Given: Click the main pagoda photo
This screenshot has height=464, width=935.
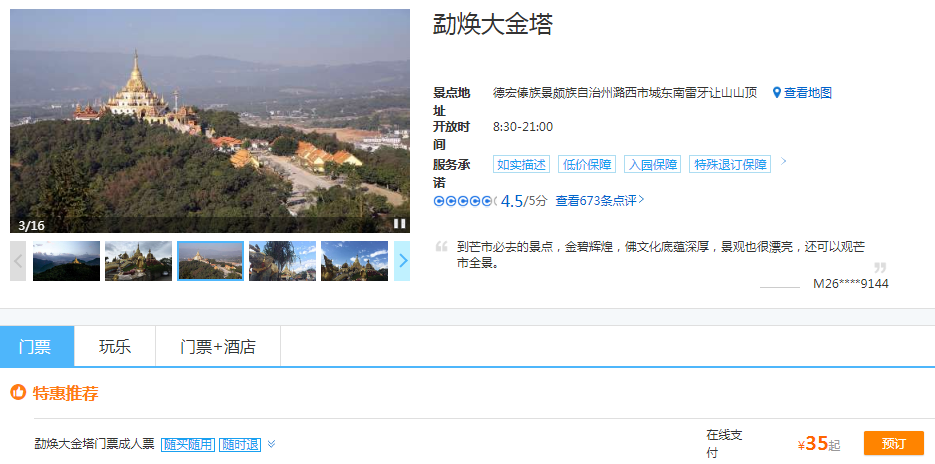Looking at the screenshot, I should [210, 120].
